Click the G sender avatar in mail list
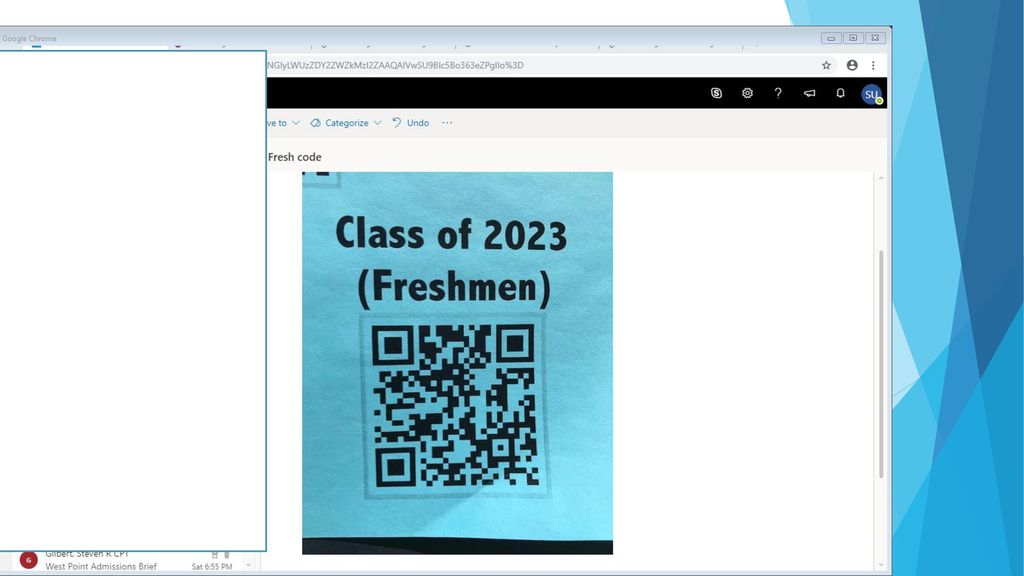 [29, 560]
